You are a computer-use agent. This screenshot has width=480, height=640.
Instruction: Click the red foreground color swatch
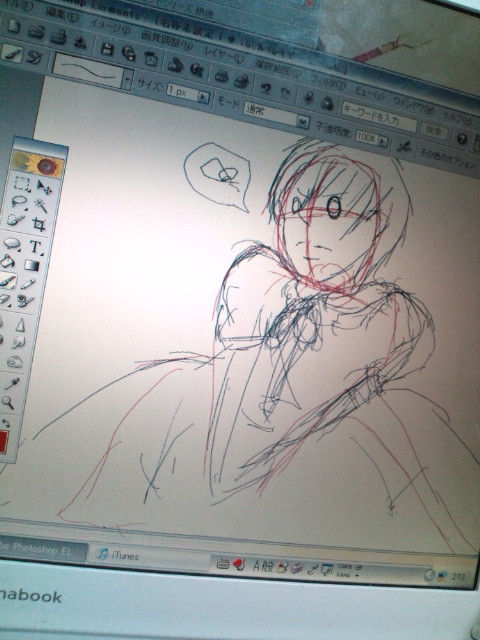(3, 442)
